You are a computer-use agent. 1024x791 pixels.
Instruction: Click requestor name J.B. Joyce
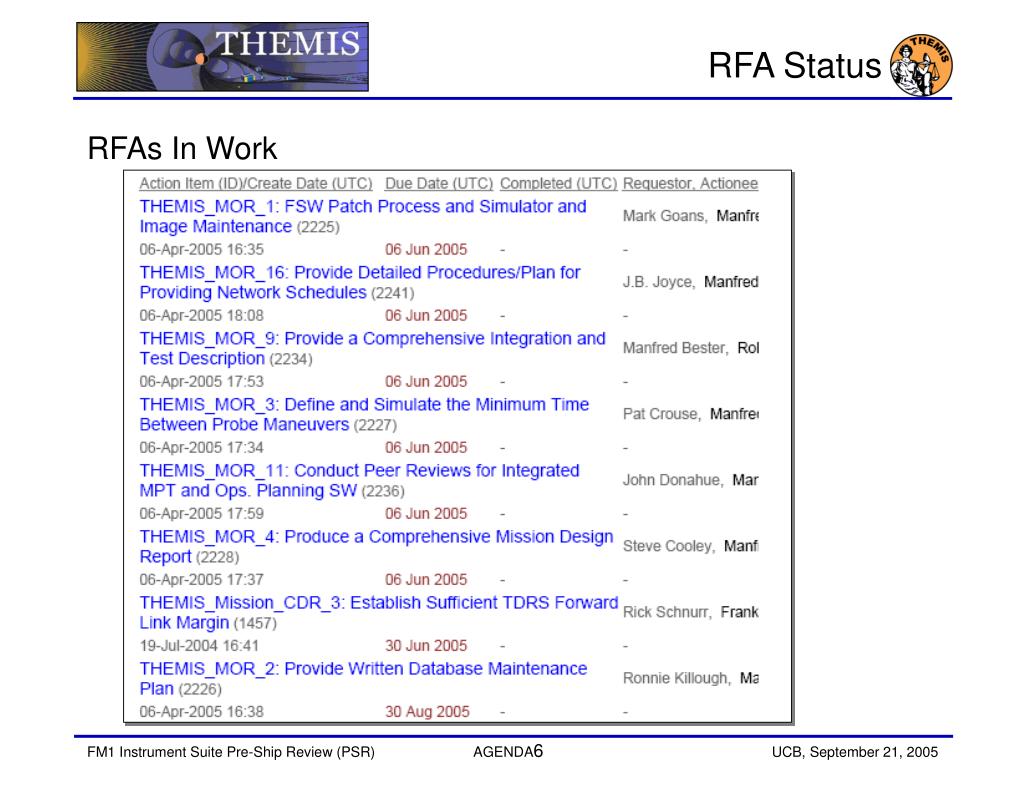coord(658,282)
